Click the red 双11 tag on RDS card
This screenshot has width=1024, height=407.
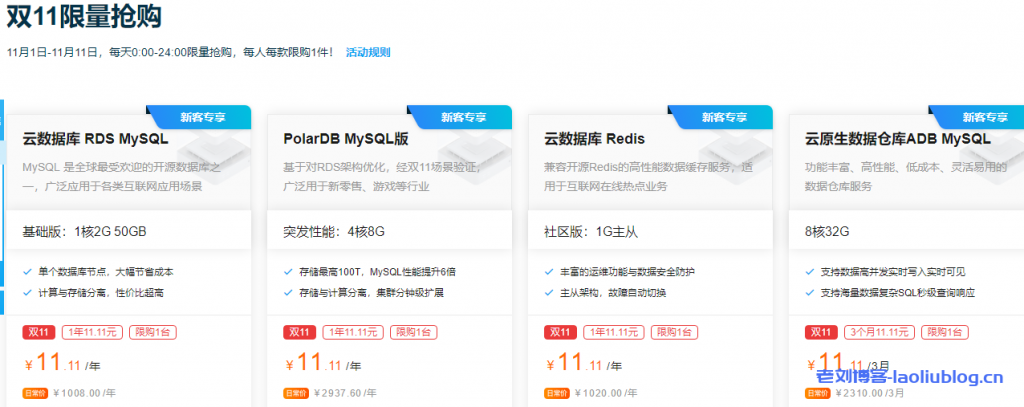38,332
